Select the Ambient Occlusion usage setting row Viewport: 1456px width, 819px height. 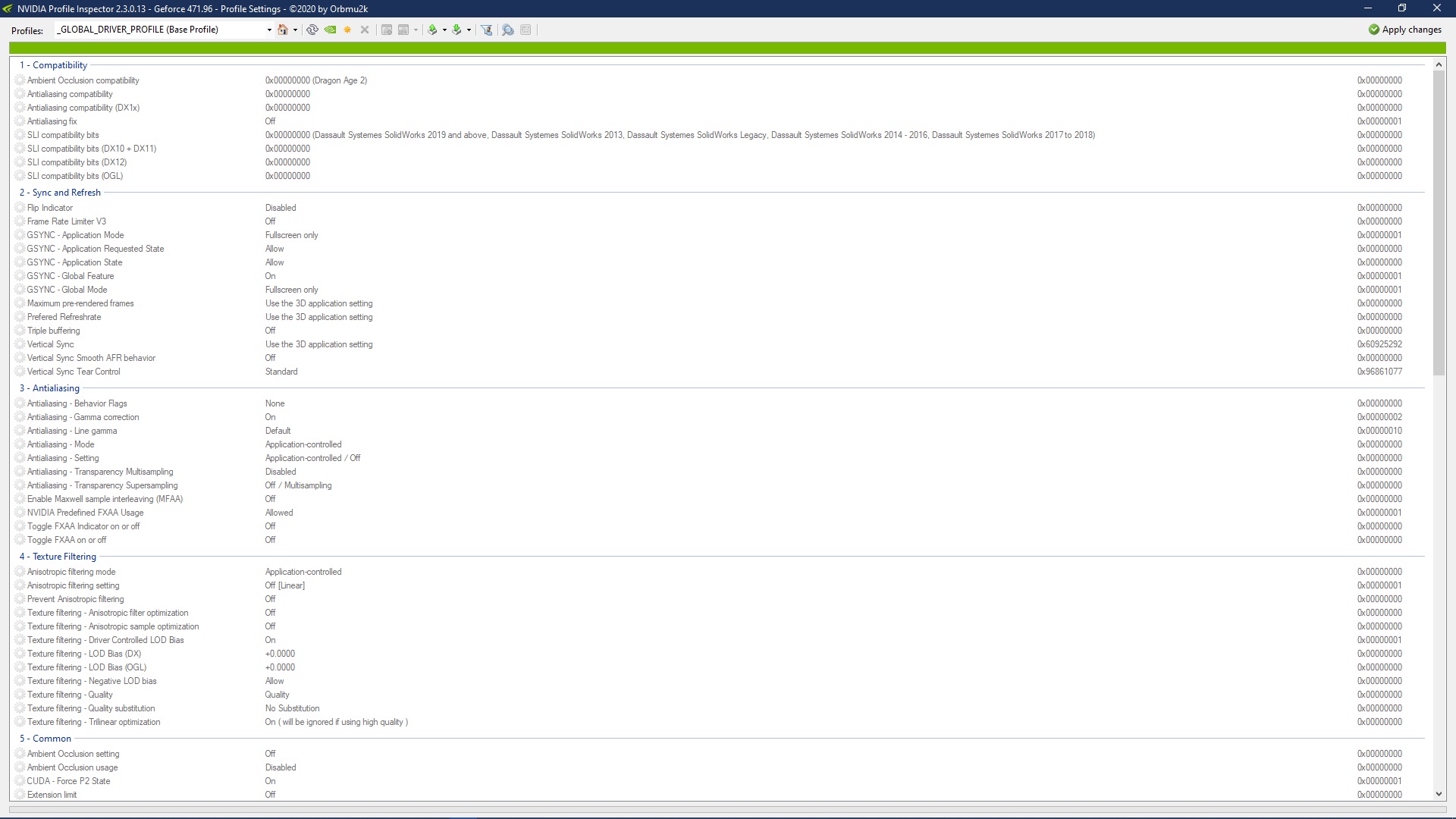pos(719,767)
